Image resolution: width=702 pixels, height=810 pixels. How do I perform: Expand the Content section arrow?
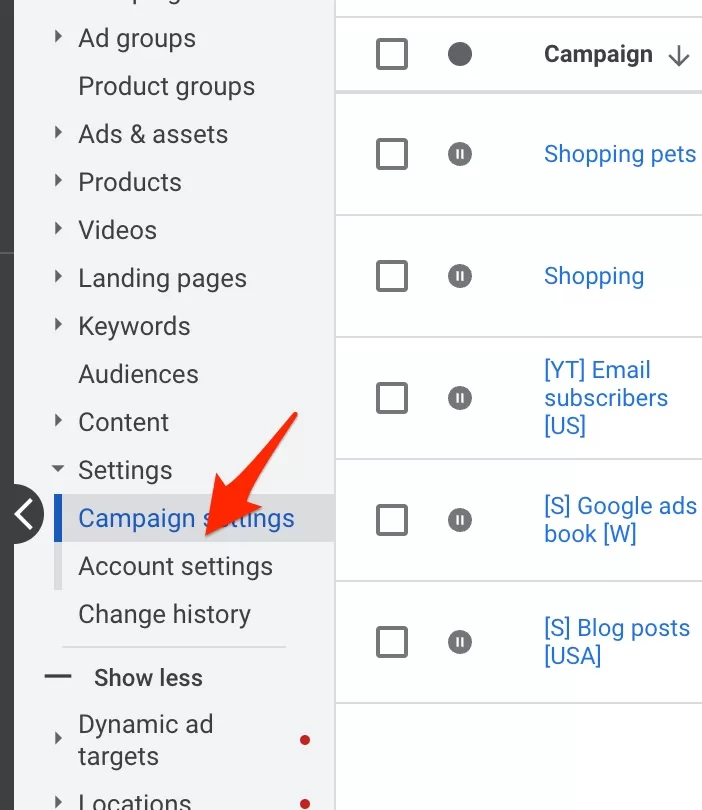(58, 420)
